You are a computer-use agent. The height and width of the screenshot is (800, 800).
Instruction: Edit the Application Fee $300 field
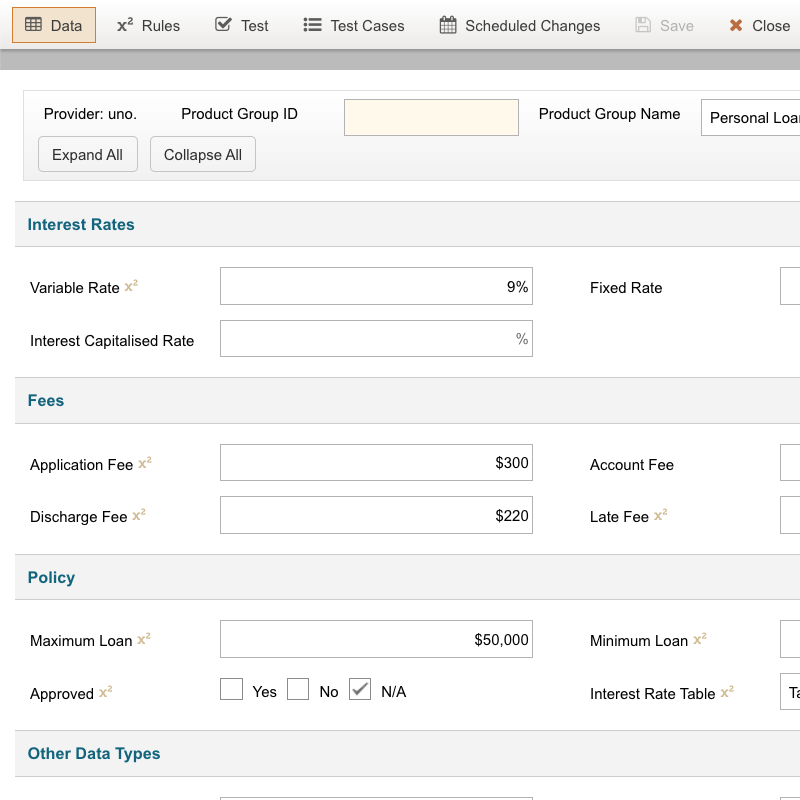[x=376, y=463]
